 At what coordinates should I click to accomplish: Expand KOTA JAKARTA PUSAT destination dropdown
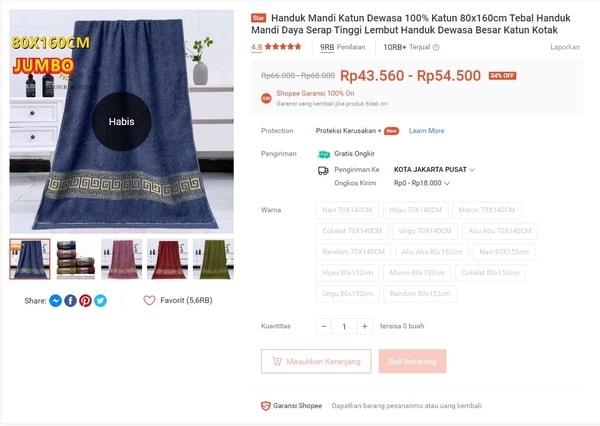(x=434, y=170)
